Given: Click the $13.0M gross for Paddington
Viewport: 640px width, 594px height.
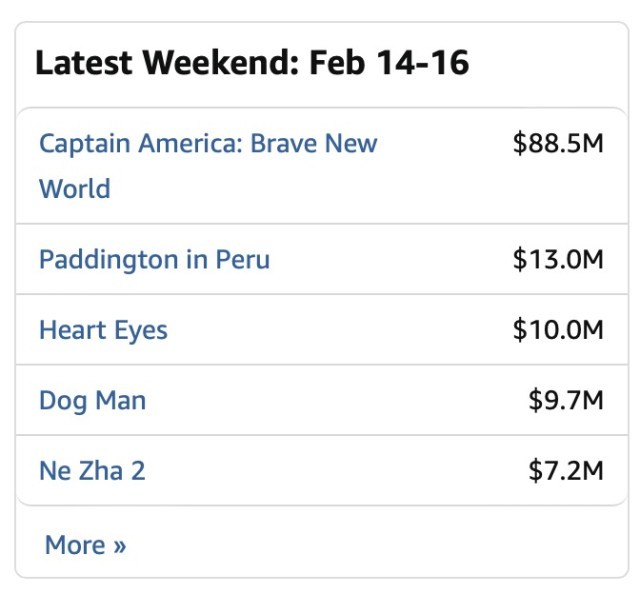Looking at the screenshot, I should click(x=558, y=260).
